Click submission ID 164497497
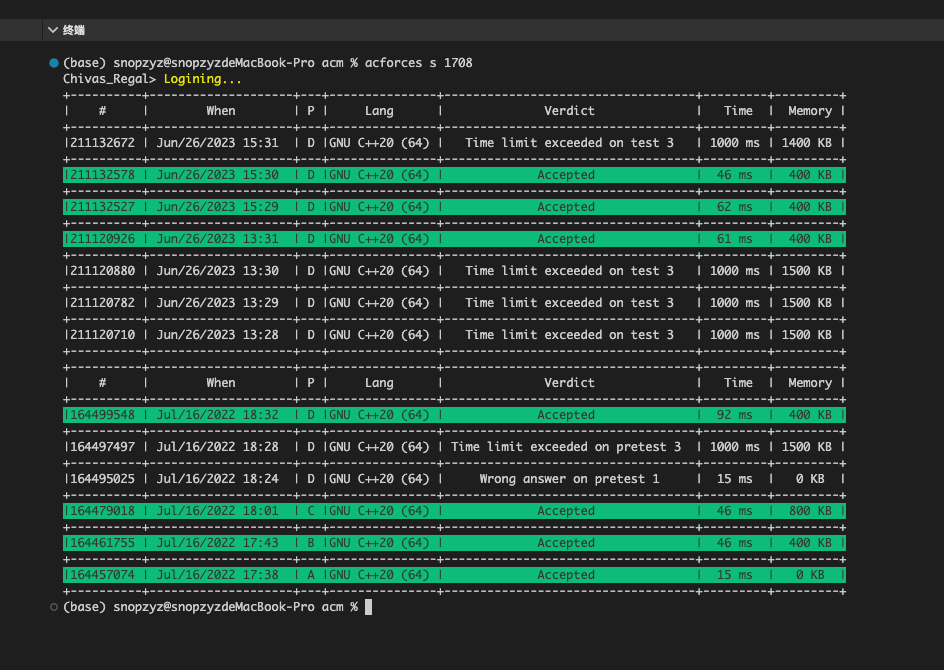 pos(102,447)
